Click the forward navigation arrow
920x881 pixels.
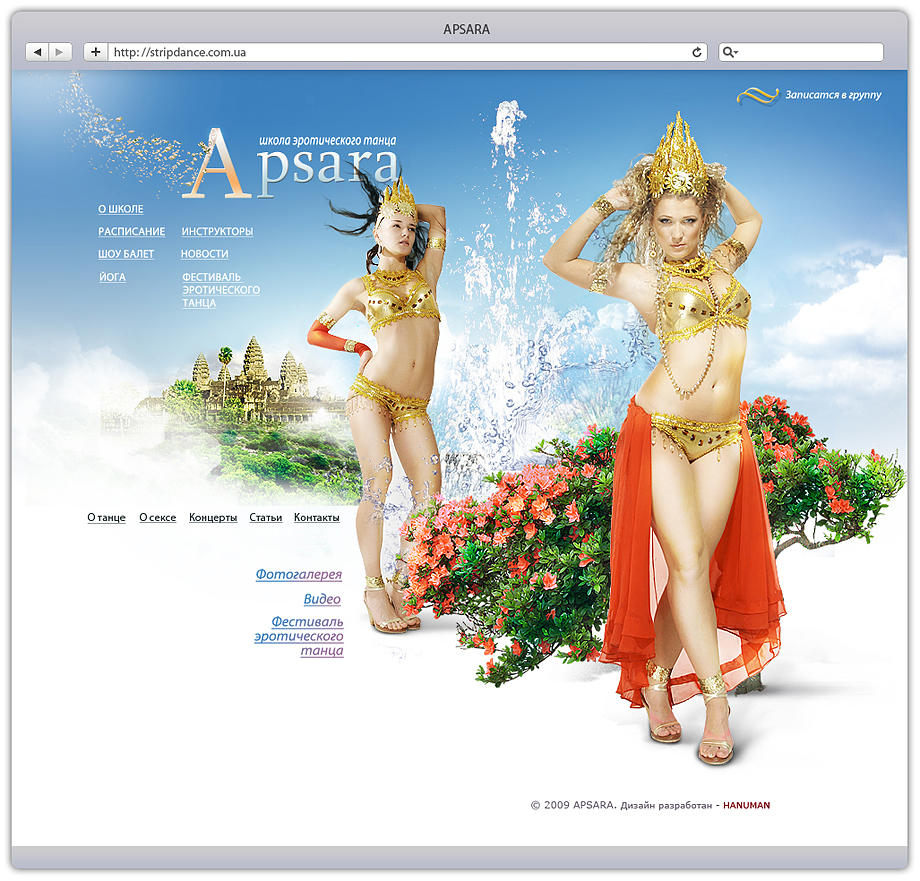coord(61,51)
